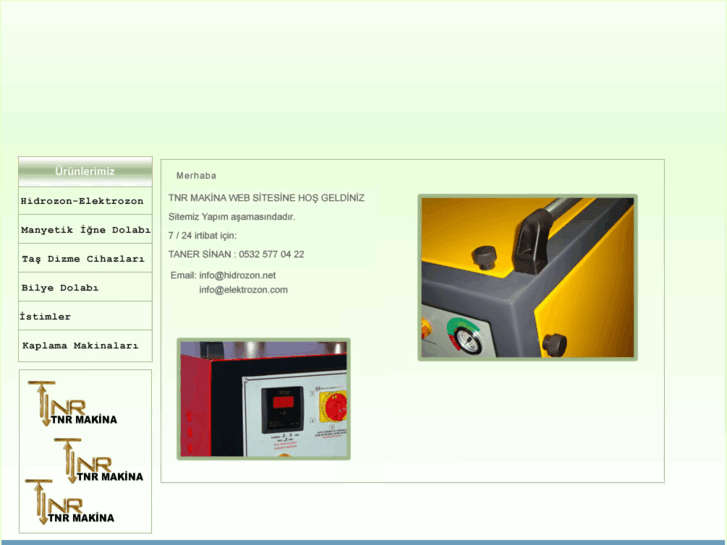The image size is (727, 545).
Task: Click 'Sitemiz Yapım aşamasındadır.' text
Action: [x=232, y=217]
